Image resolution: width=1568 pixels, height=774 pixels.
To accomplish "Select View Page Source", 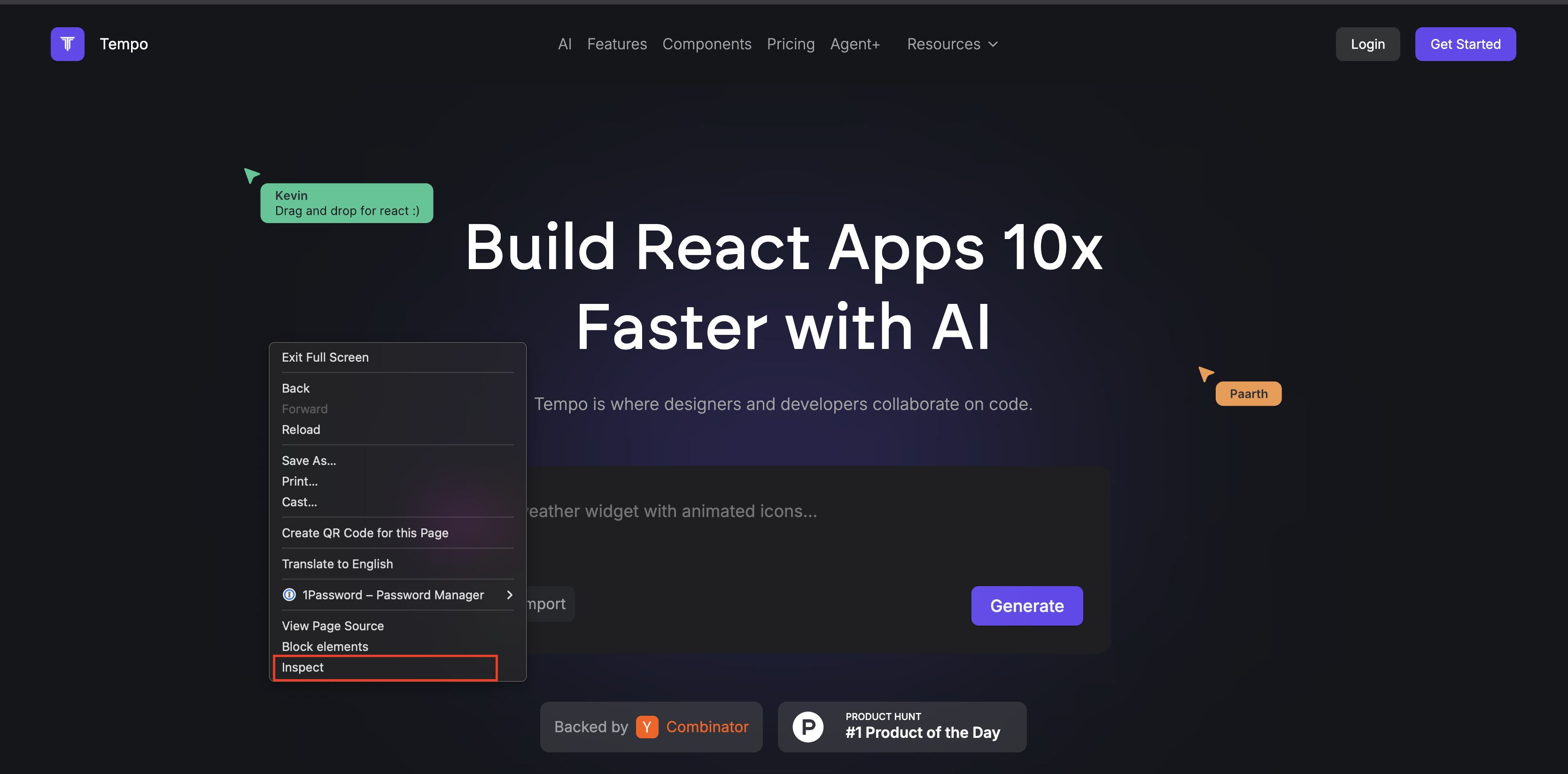I will (x=333, y=626).
